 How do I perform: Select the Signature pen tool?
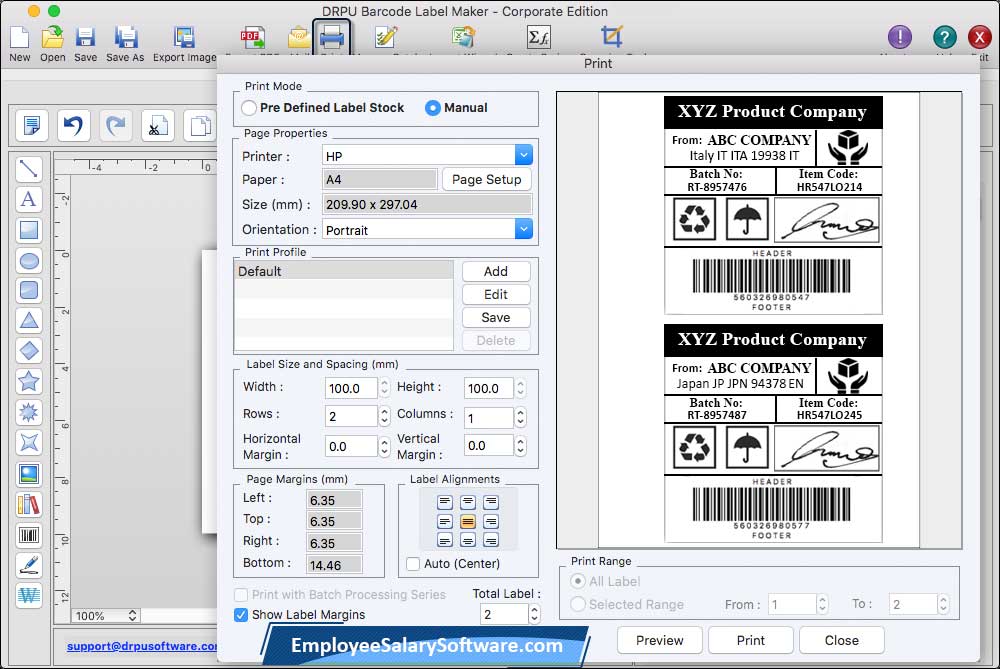pos(29,565)
